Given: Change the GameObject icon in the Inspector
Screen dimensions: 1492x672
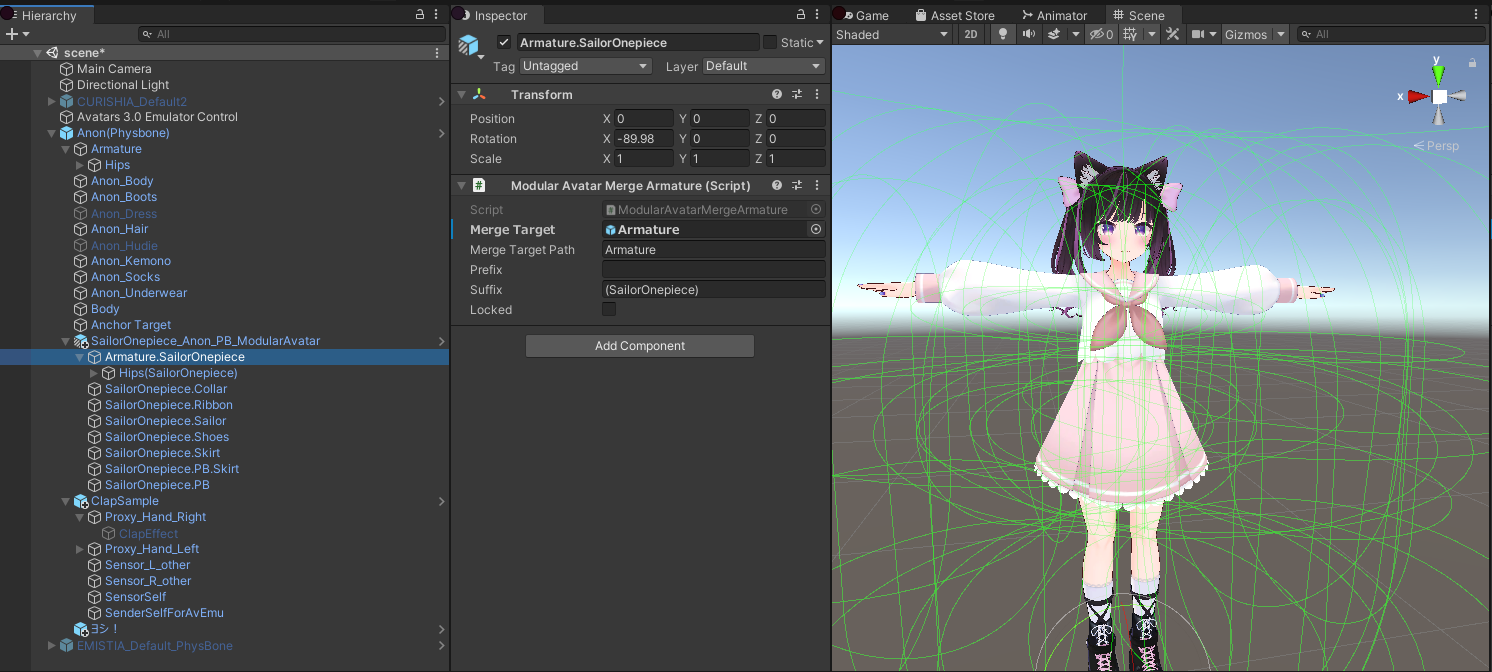Looking at the screenshot, I should click(x=469, y=46).
